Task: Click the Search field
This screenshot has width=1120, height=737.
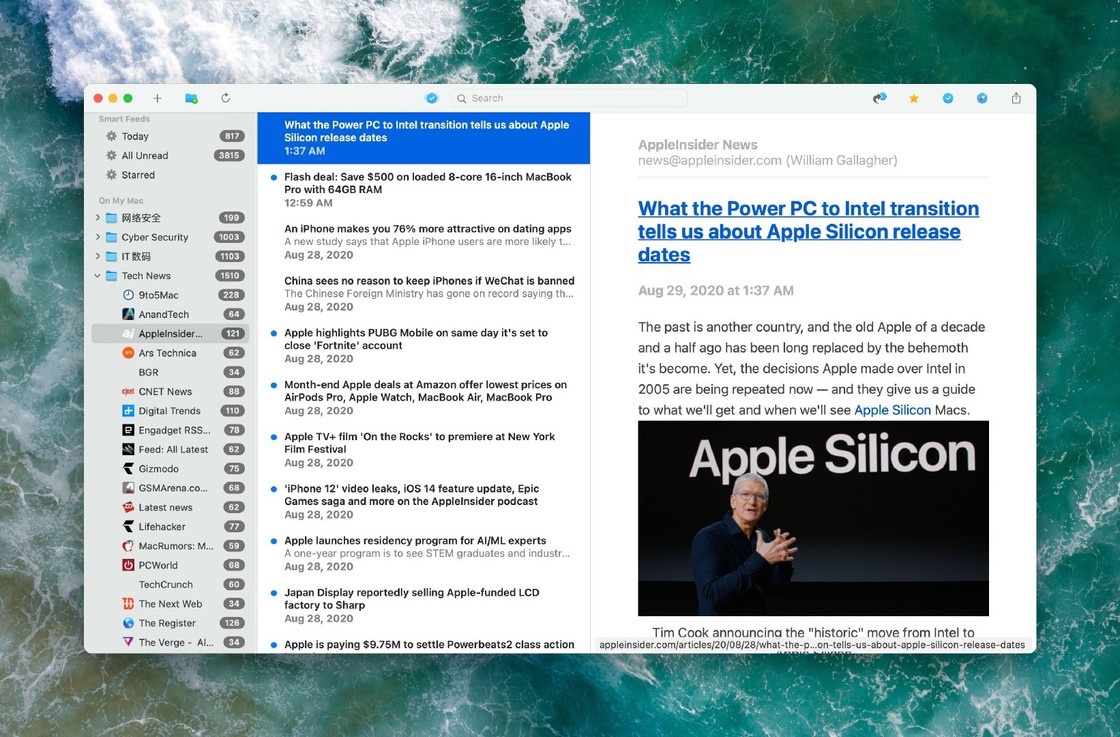Action: click(570, 98)
